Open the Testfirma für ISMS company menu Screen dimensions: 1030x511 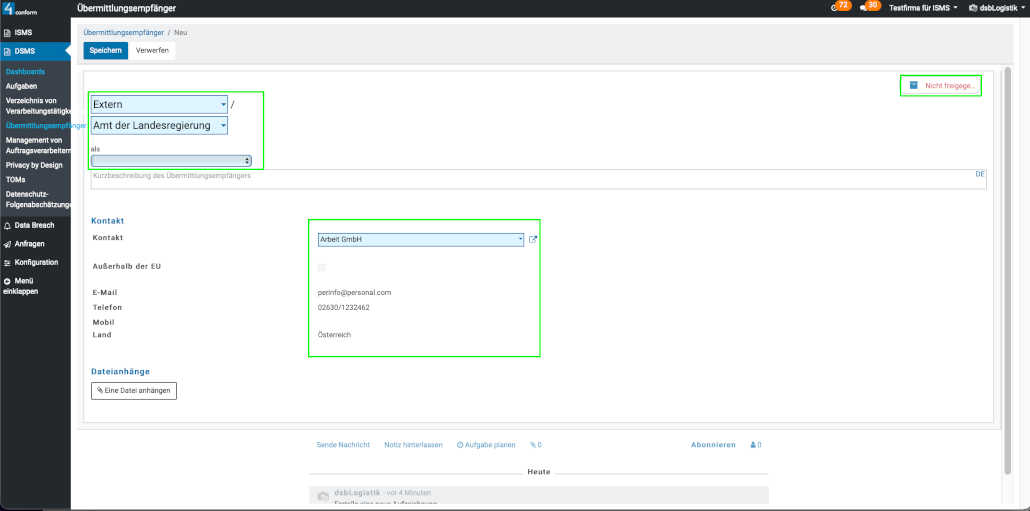(922, 8)
